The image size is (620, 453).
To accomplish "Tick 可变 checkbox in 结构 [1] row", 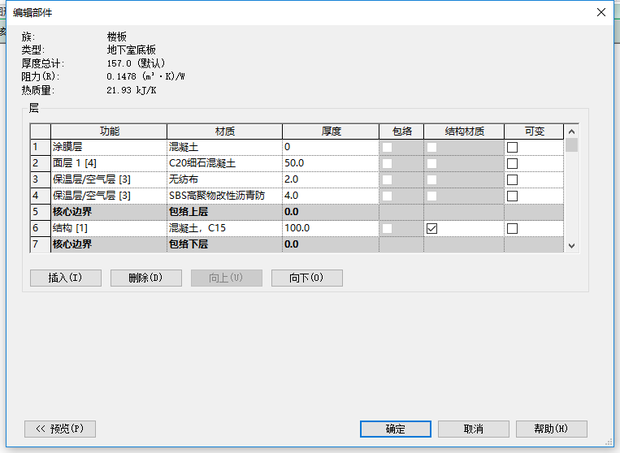I will (513, 229).
